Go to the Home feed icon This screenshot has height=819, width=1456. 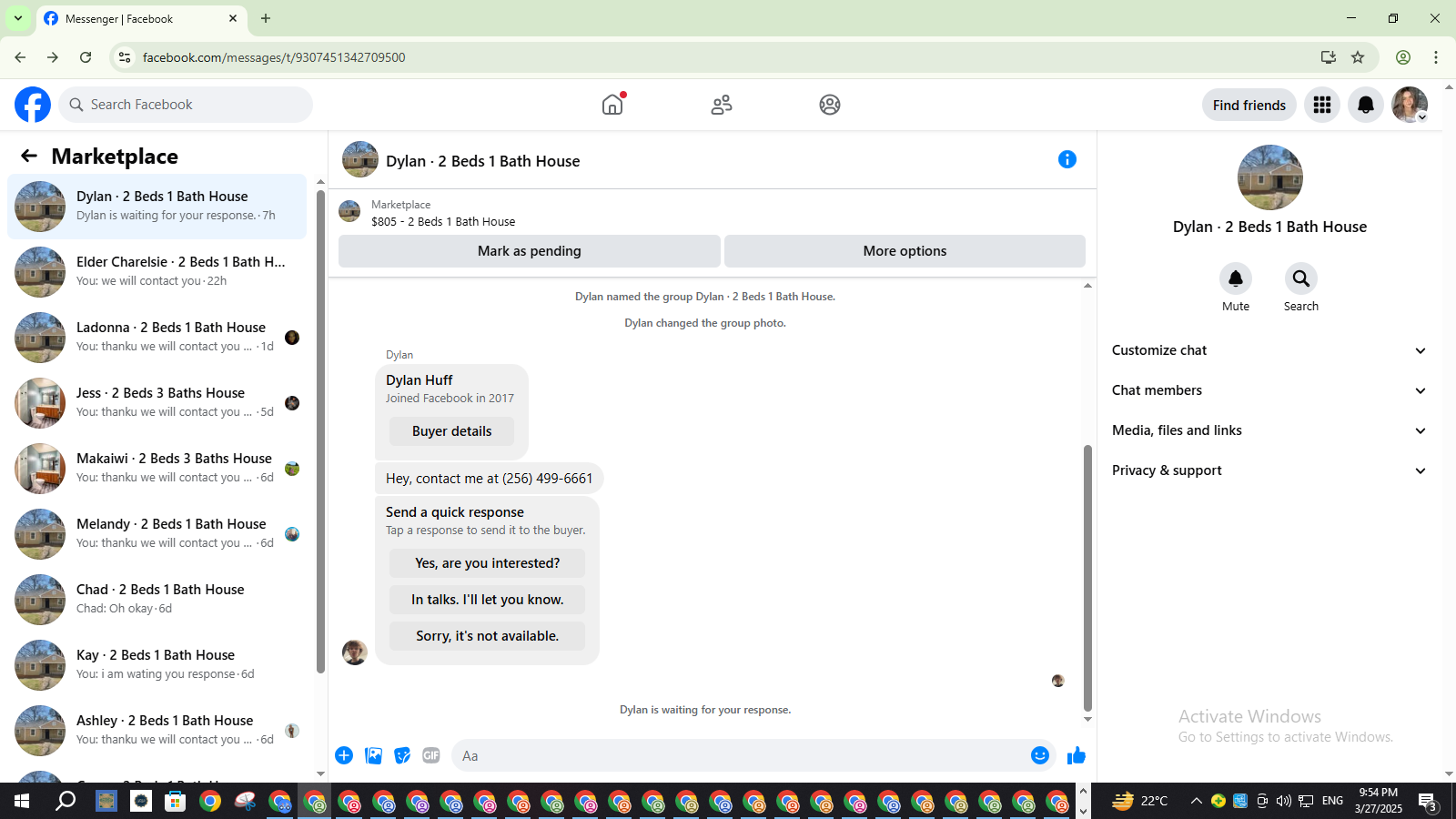click(x=612, y=105)
